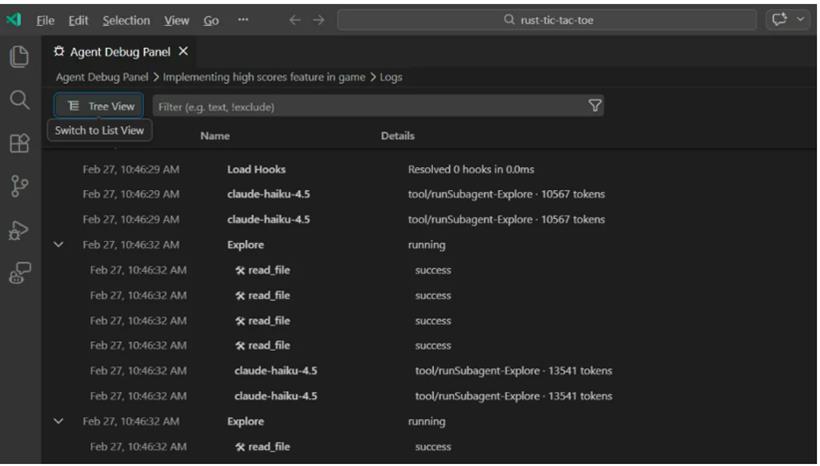This screenshot has height=466, width=820.
Task: Click the navigate forward arrow
Action: pyautogui.click(x=319, y=20)
